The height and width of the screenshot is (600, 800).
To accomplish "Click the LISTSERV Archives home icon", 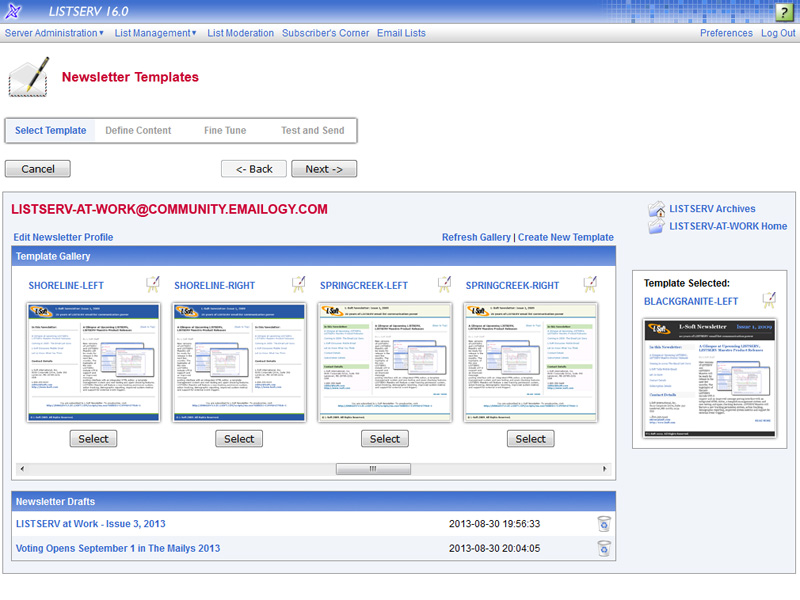I will point(657,209).
